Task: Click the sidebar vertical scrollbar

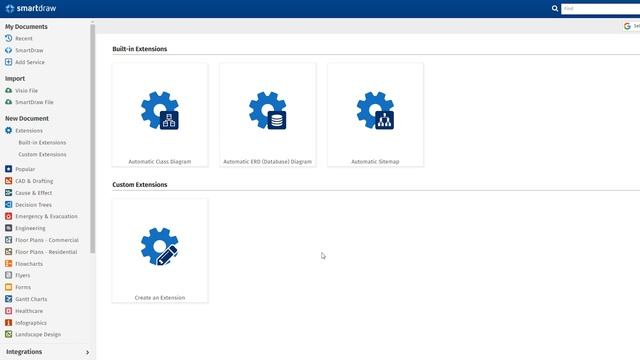Action: point(93,139)
